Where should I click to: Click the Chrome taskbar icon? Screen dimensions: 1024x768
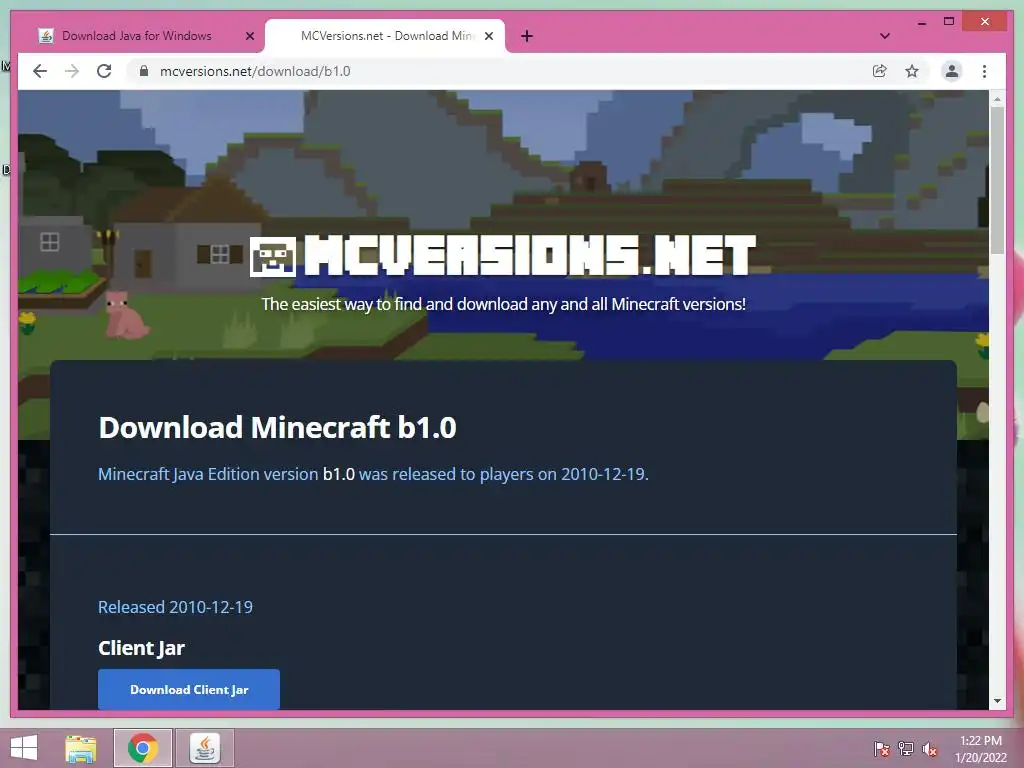pyautogui.click(x=142, y=748)
